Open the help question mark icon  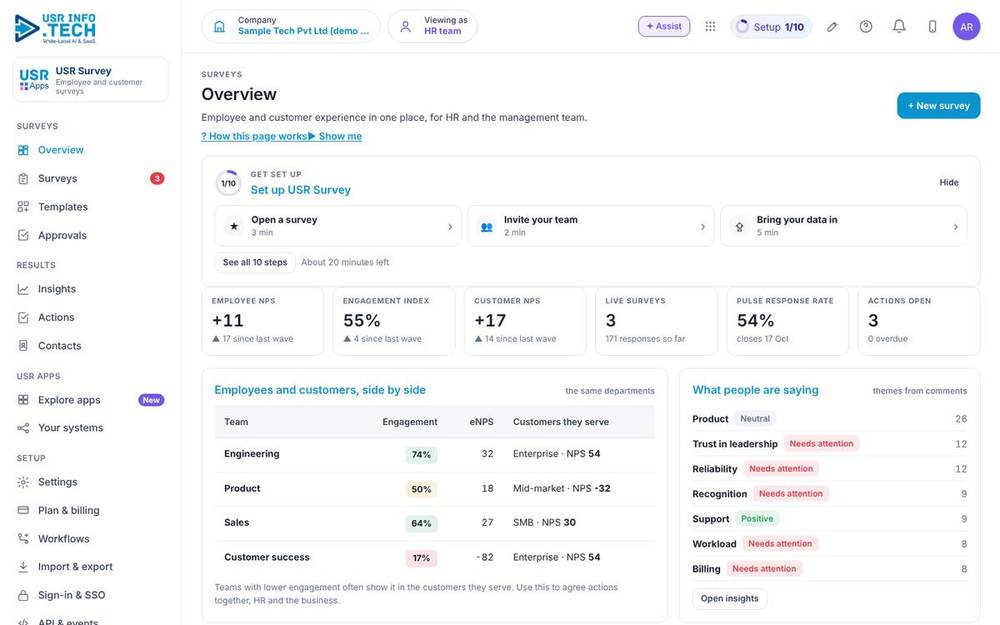pyautogui.click(x=865, y=26)
